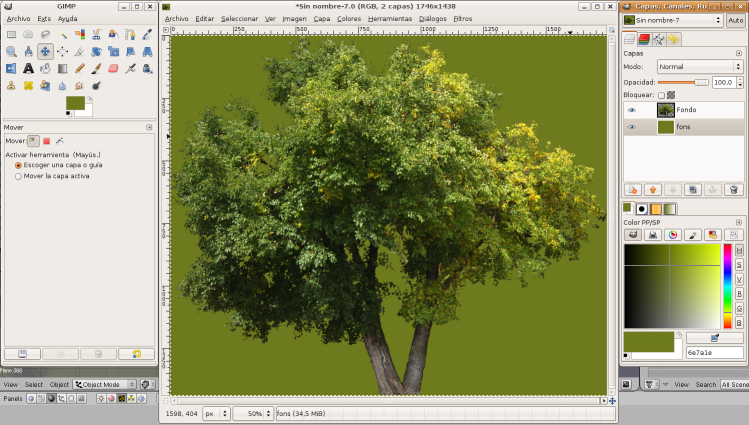This screenshot has height=425, width=749.
Task: Select the Dodge/Burn tool
Action: click(96, 86)
